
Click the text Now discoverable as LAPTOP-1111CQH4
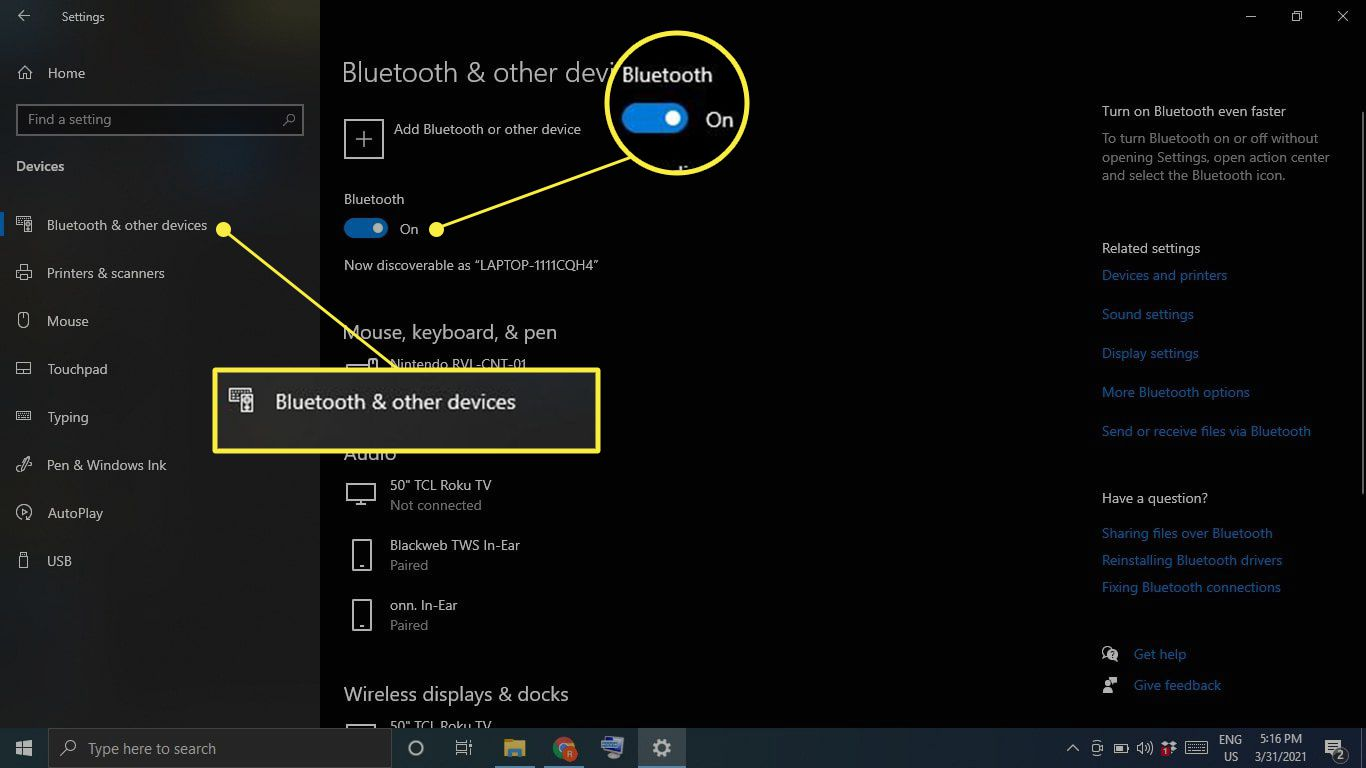(x=471, y=265)
